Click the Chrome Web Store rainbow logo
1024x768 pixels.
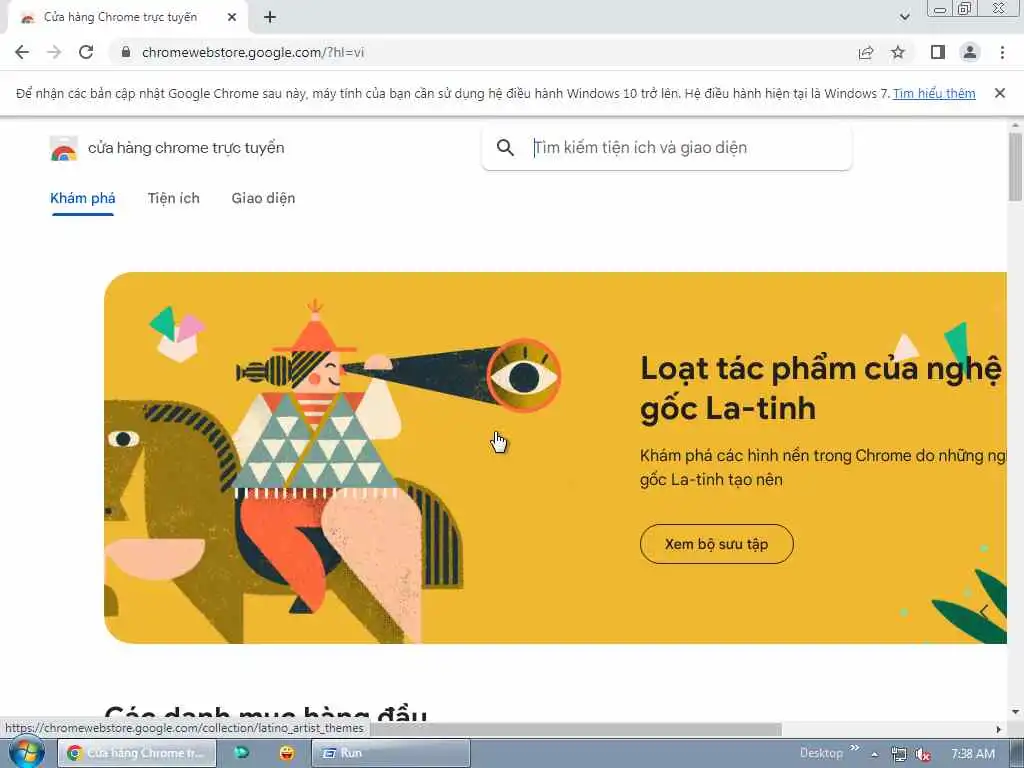(63, 148)
